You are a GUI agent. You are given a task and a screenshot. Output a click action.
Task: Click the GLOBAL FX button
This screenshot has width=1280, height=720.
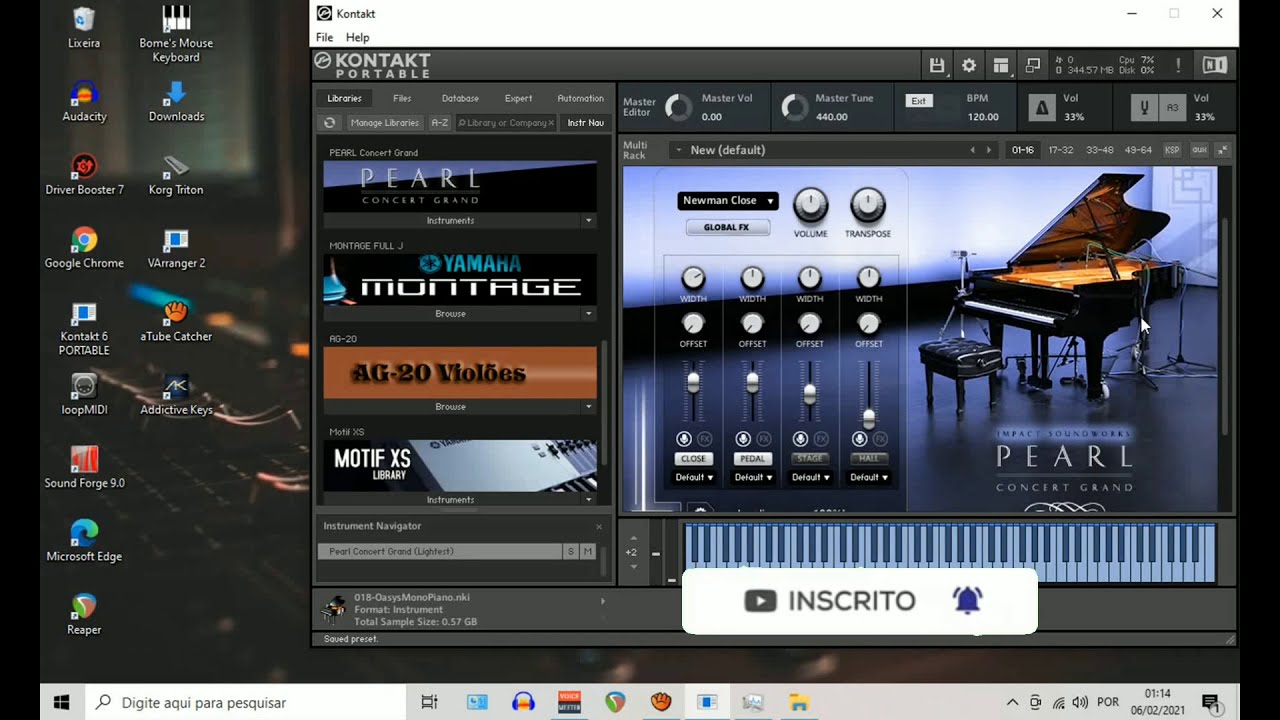727,227
